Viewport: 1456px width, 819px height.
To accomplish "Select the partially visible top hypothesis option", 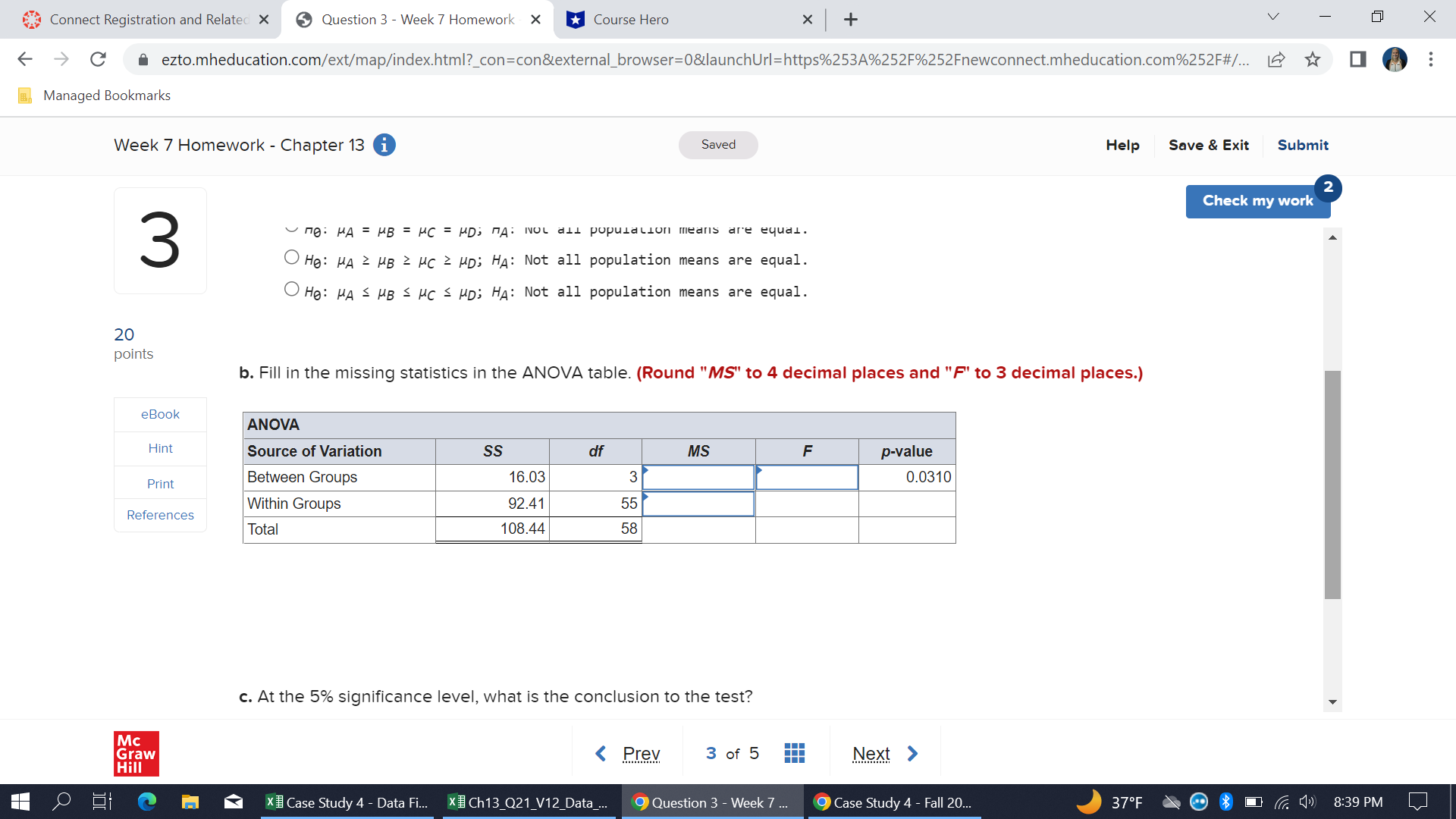I will click(291, 227).
